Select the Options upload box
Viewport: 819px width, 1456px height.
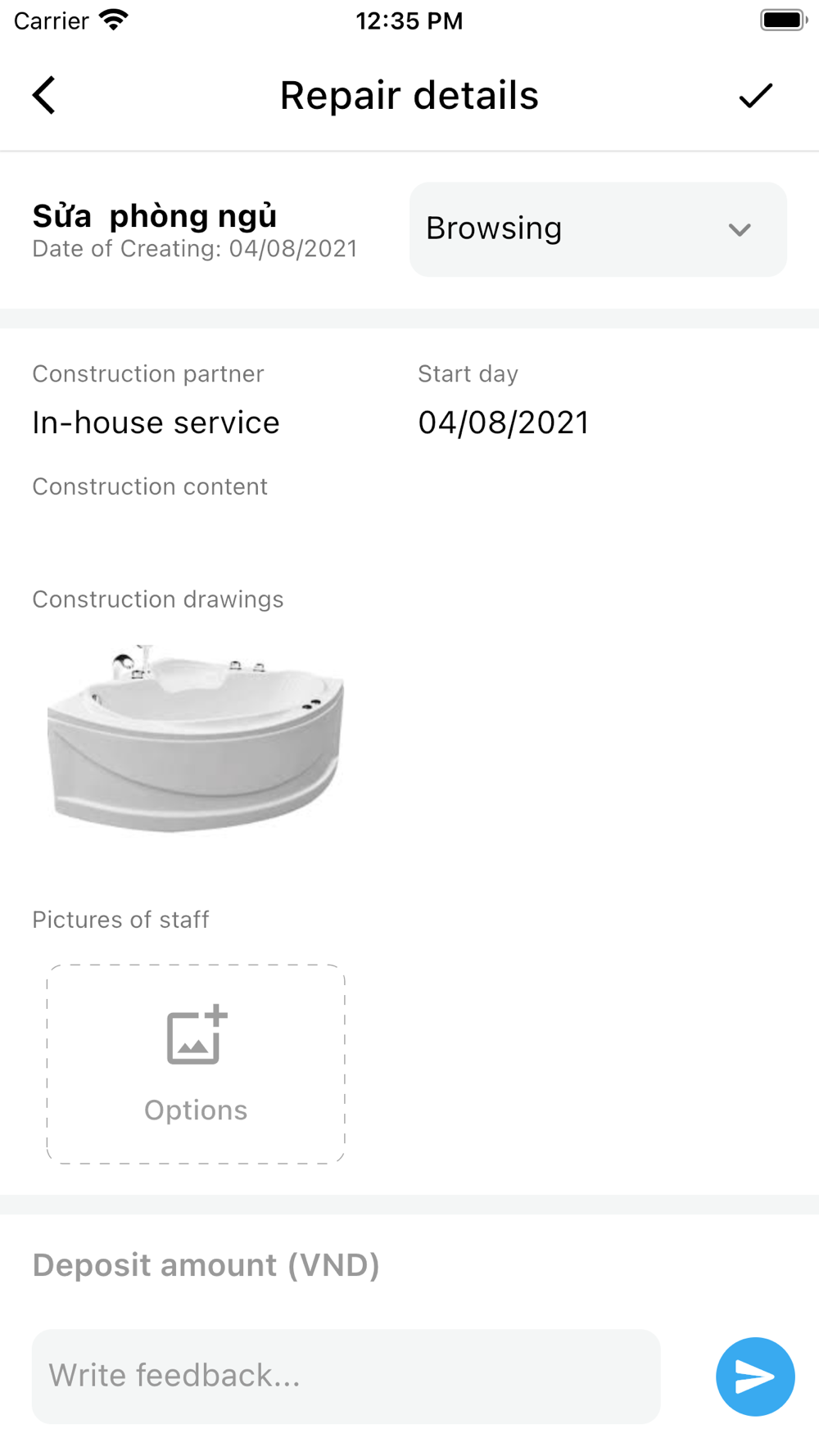point(196,1064)
